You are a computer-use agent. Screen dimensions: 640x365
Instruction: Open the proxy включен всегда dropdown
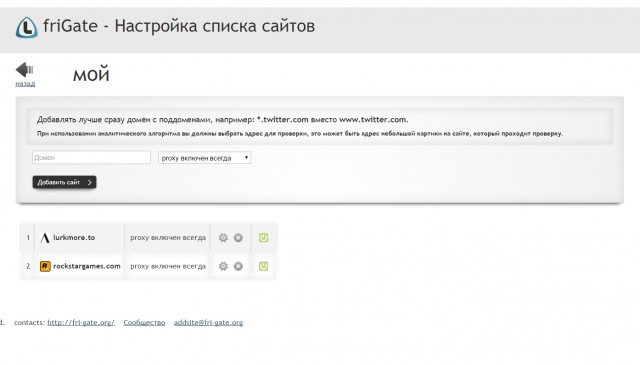(x=204, y=158)
